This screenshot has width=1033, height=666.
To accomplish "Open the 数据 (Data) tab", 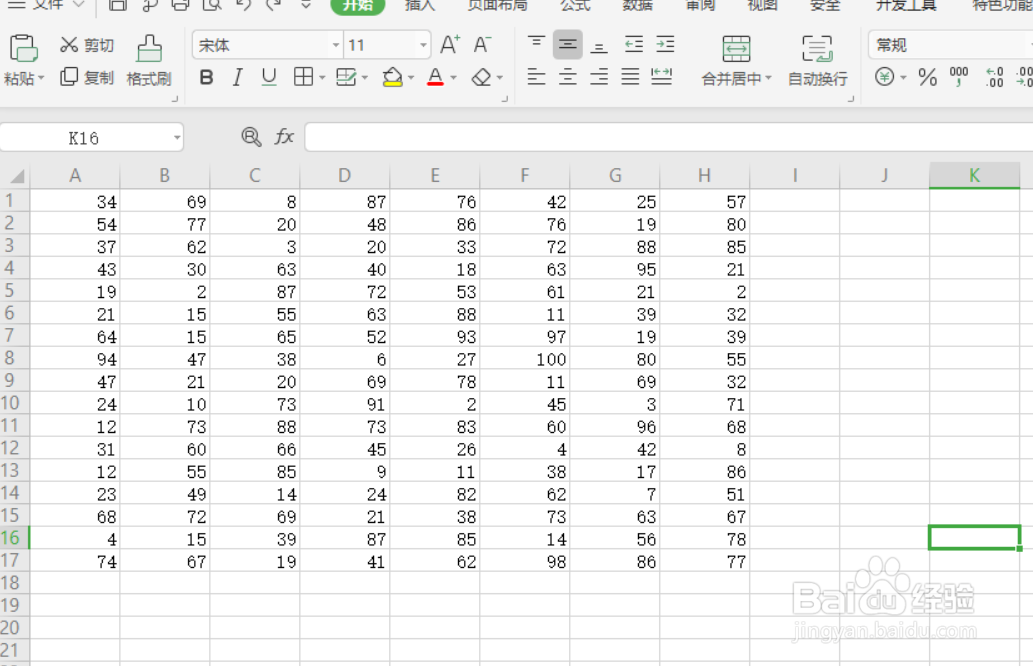I will [x=637, y=5].
